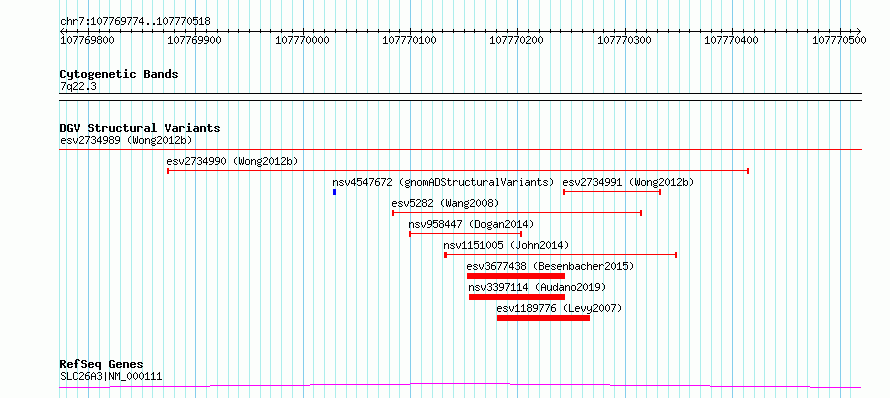Click the esv3677438 (Besenbacher2015) label
Image resolution: width=890 pixels, height=398 pixels.
[550, 266]
